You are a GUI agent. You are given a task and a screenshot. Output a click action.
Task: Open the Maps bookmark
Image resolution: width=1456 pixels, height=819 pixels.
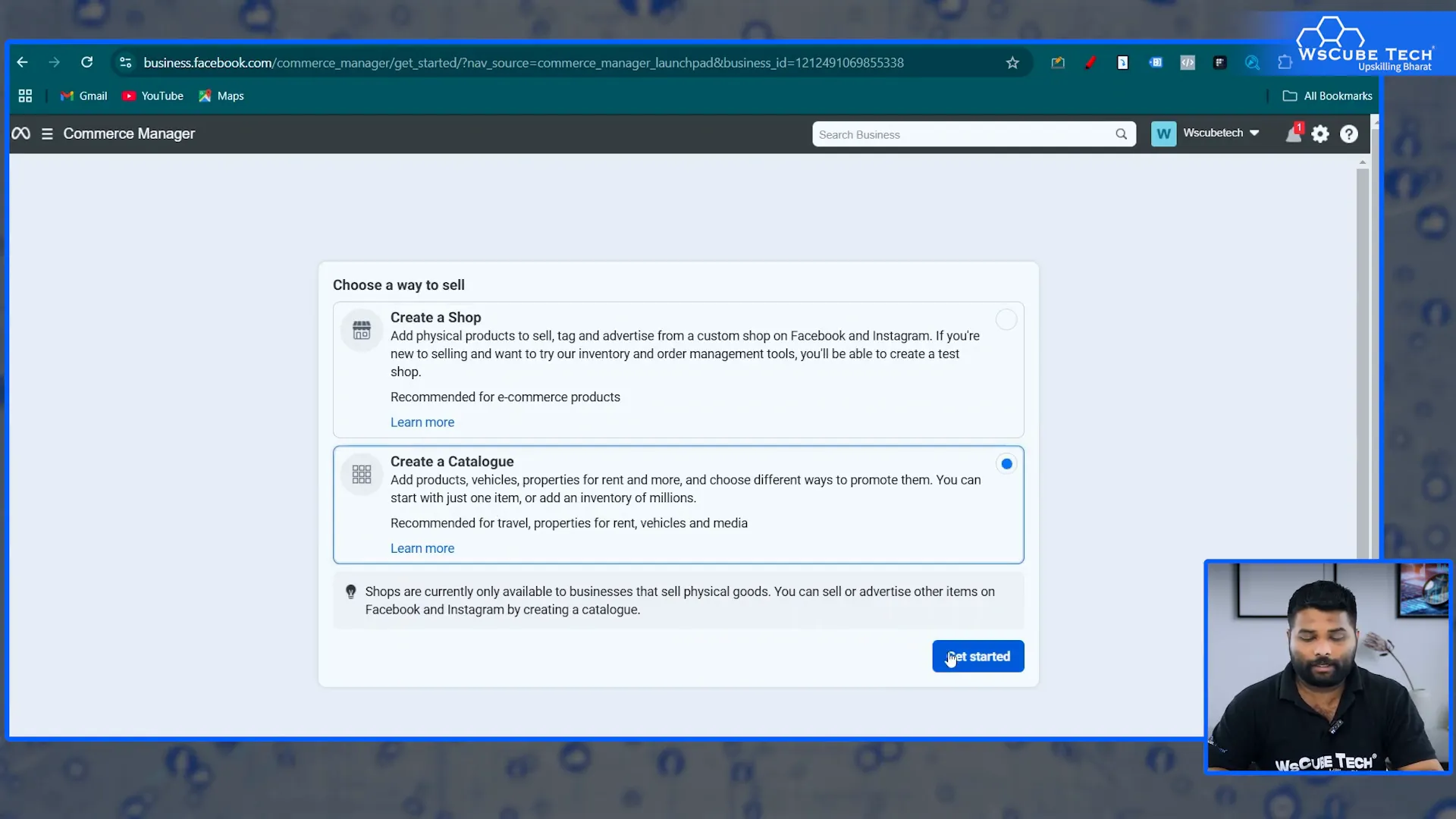pyautogui.click(x=221, y=96)
